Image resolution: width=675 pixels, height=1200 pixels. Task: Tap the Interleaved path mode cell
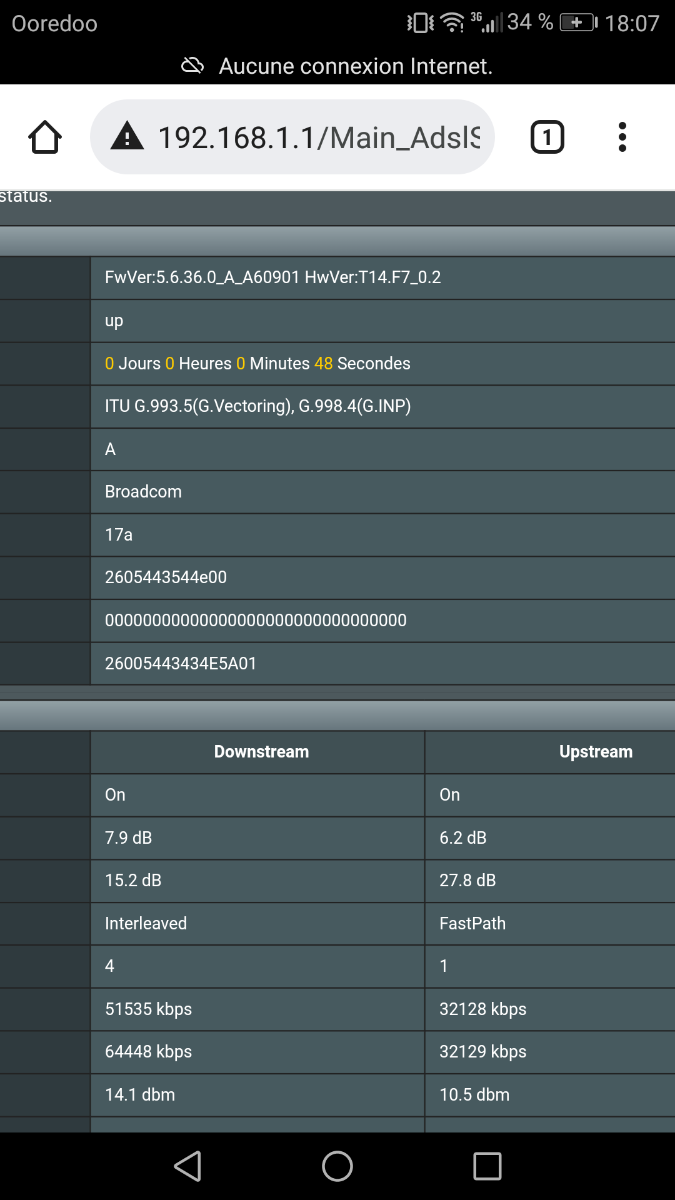[x=258, y=923]
